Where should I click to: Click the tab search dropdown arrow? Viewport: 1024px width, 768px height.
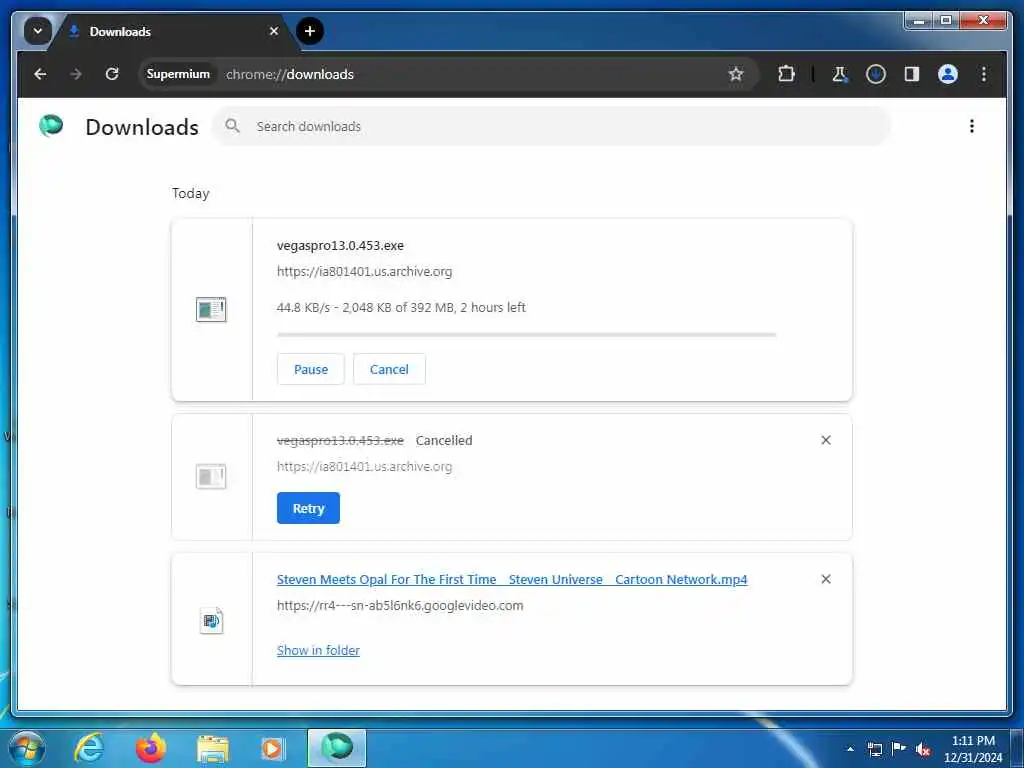[38, 31]
